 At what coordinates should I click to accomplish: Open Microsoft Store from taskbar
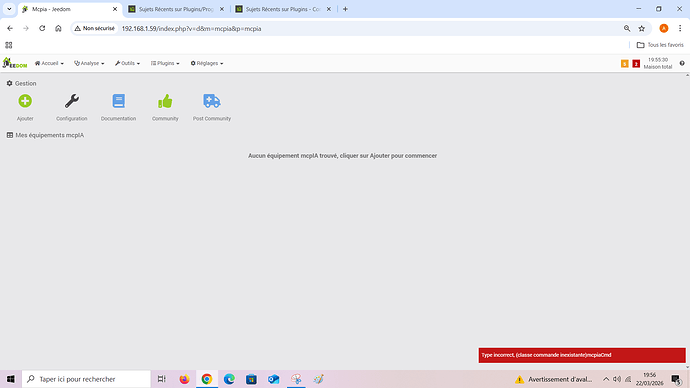tap(251, 379)
